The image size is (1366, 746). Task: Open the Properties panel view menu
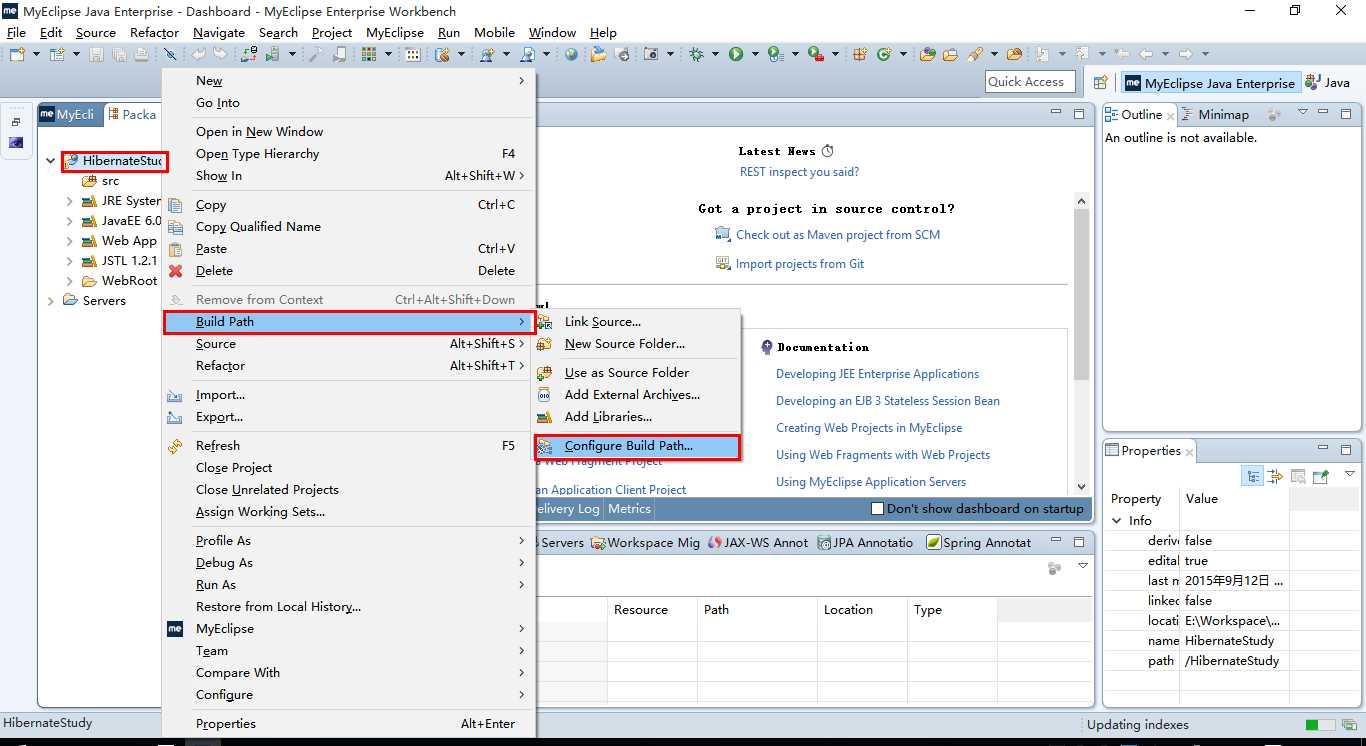[x=1350, y=474]
